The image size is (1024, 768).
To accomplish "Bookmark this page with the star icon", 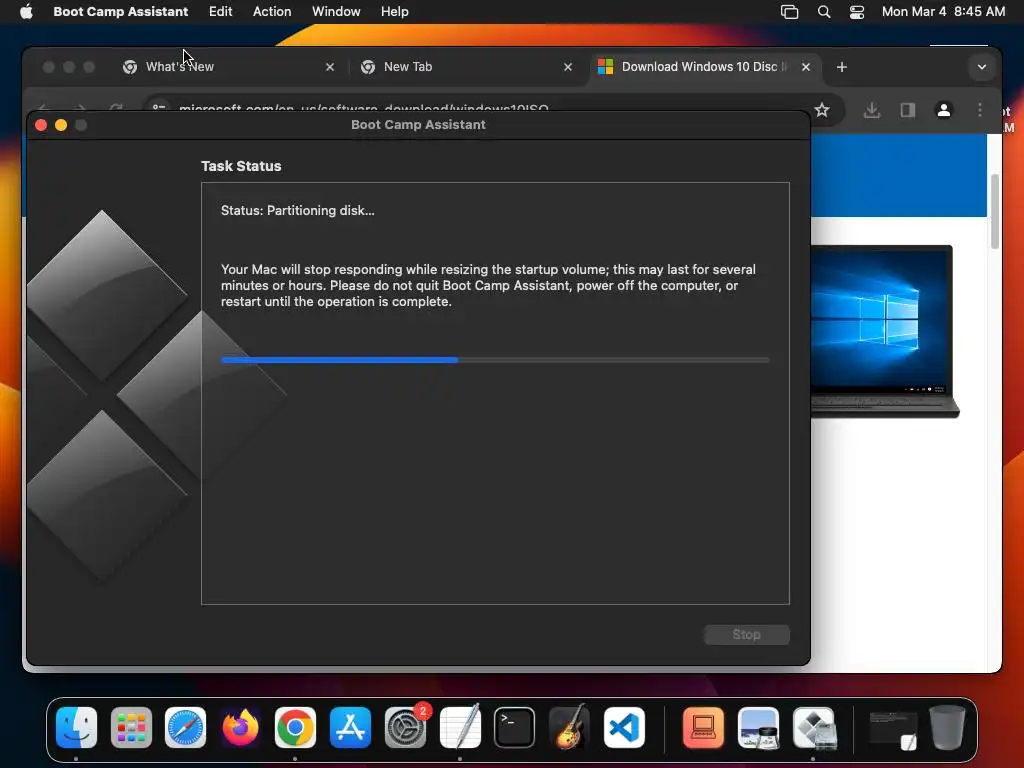I will 822,110.
